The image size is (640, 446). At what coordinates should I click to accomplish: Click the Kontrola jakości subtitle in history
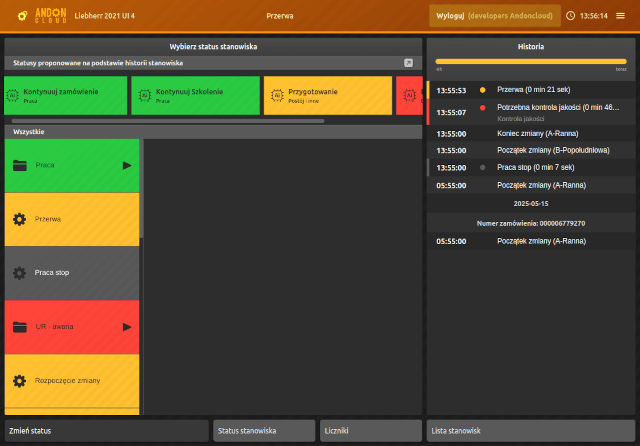pyautogui.click(x=520, y=119)
